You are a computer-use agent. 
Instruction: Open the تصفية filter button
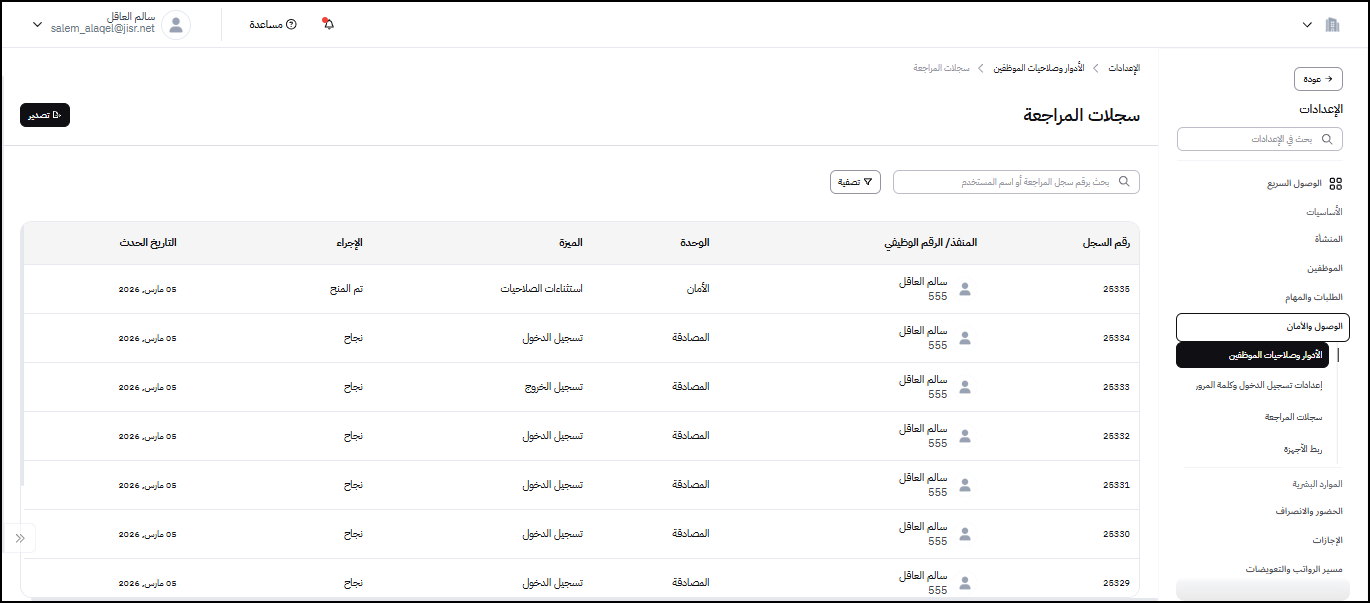point(855,182)
